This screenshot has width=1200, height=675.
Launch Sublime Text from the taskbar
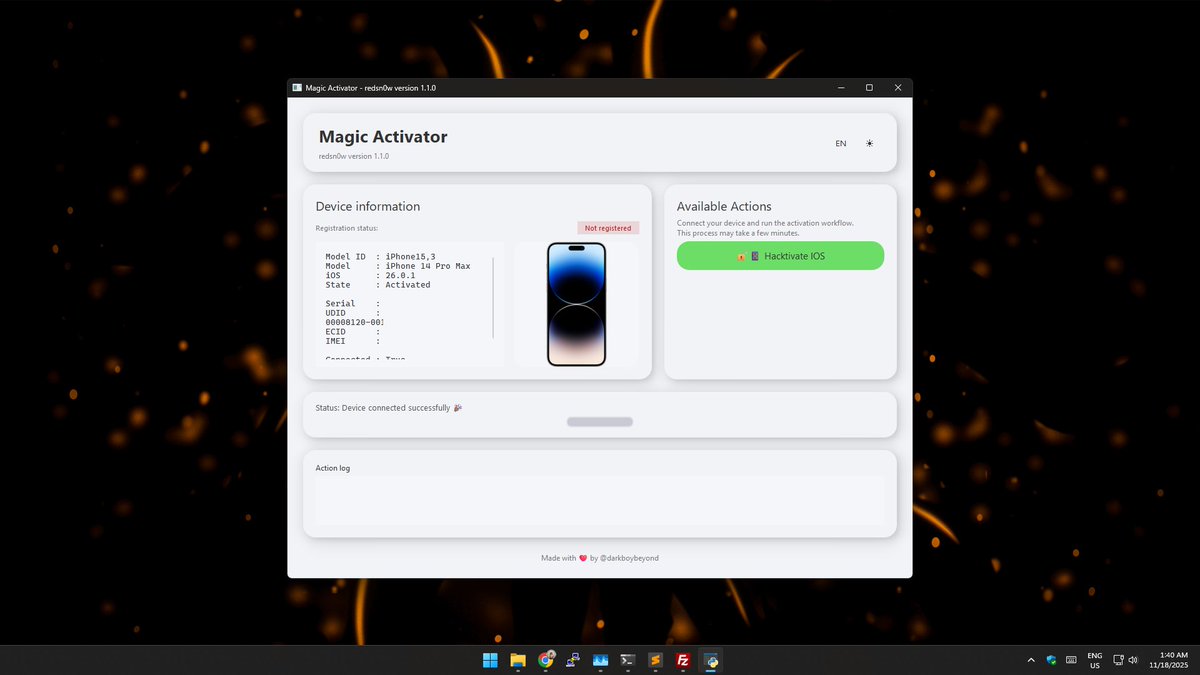[654, 660]
